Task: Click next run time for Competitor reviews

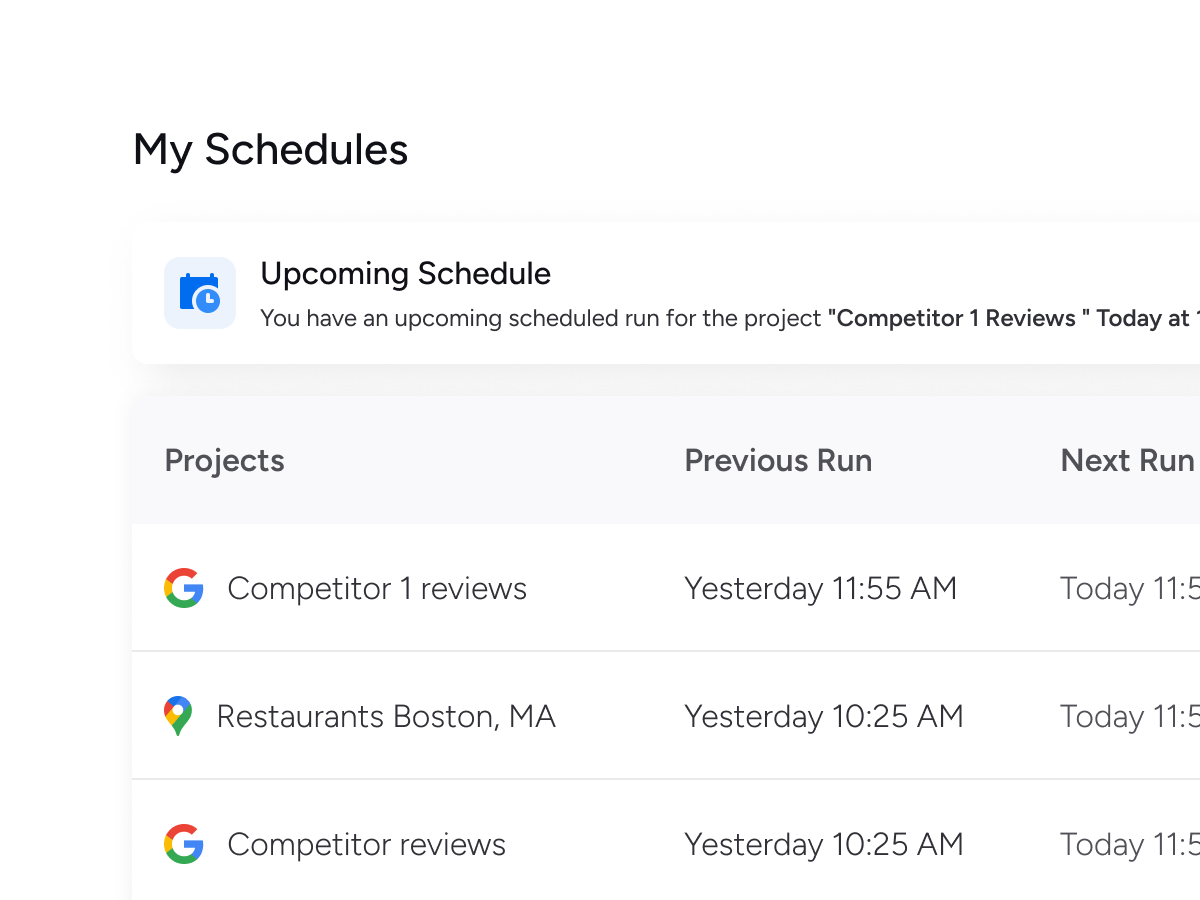Action: pos(1129,844)
